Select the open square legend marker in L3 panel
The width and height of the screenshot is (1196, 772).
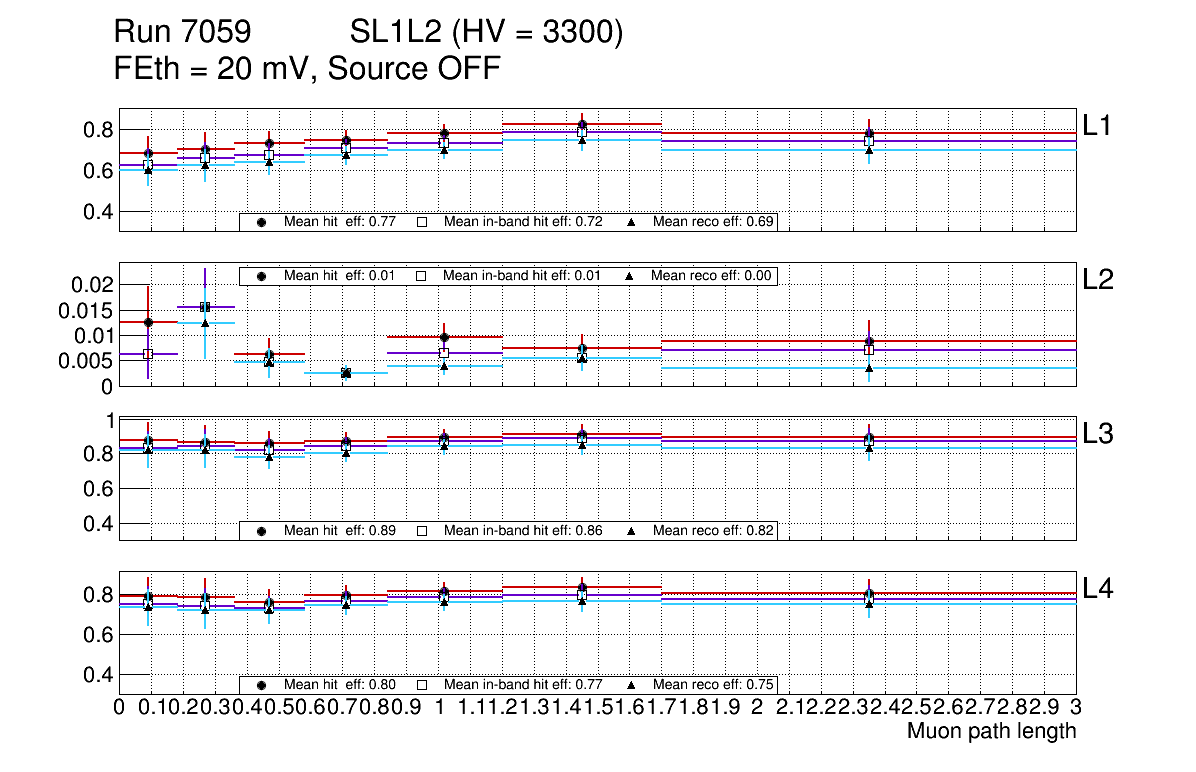(x=421, y=531)
